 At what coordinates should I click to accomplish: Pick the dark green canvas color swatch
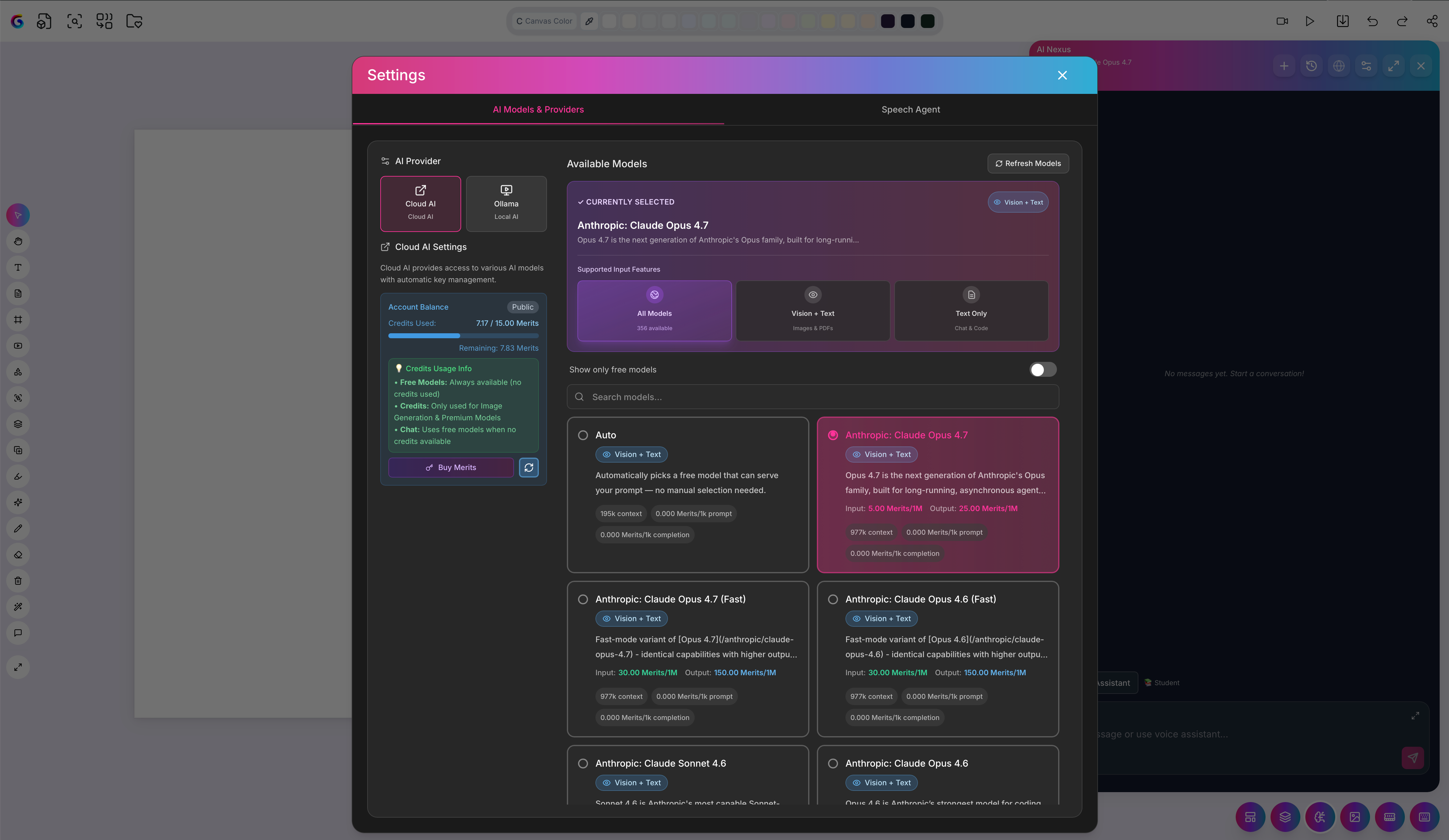coord(928,21)
